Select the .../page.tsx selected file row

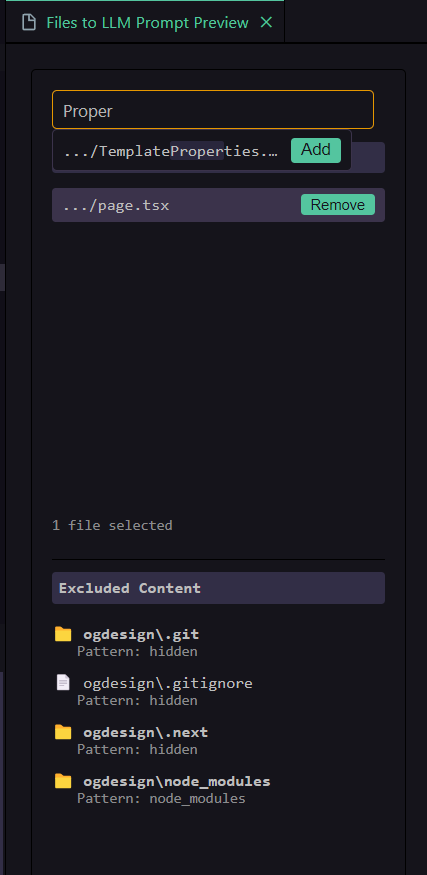pos(218,205)
